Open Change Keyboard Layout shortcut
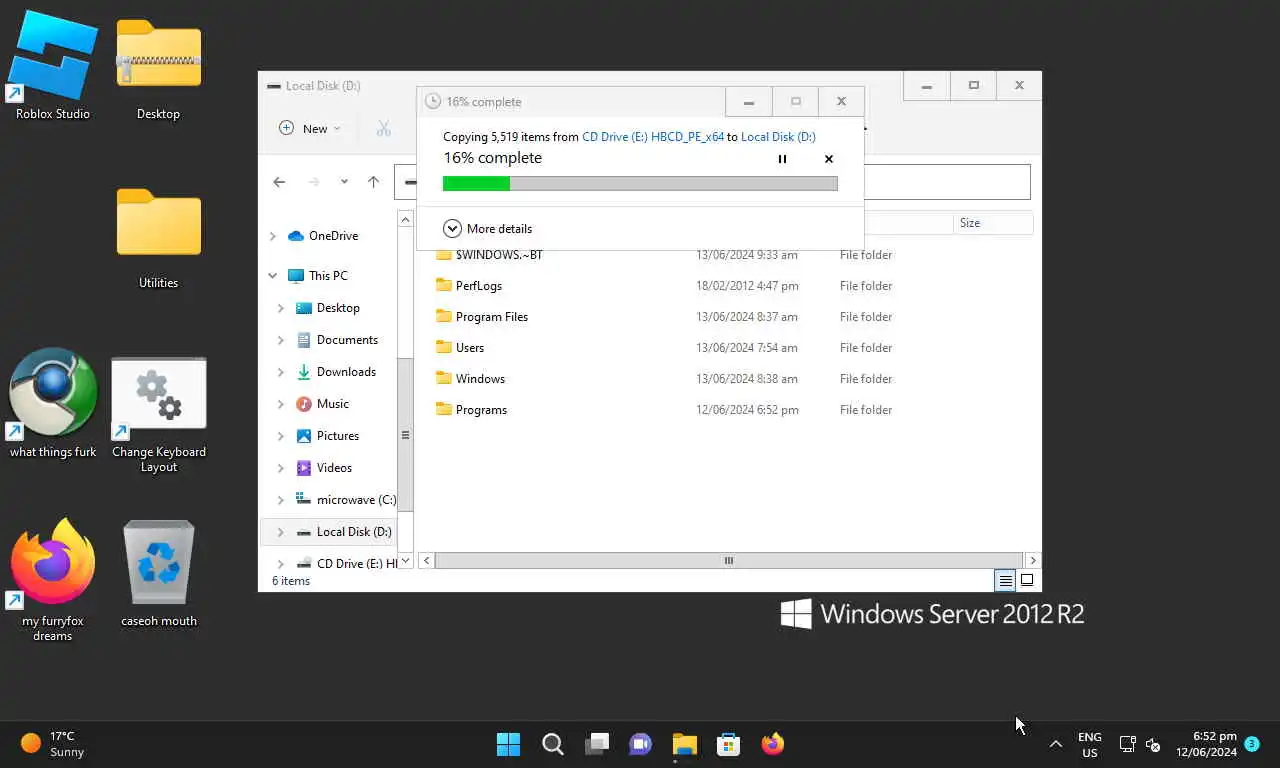1280x768 pixels. [159, 415]
